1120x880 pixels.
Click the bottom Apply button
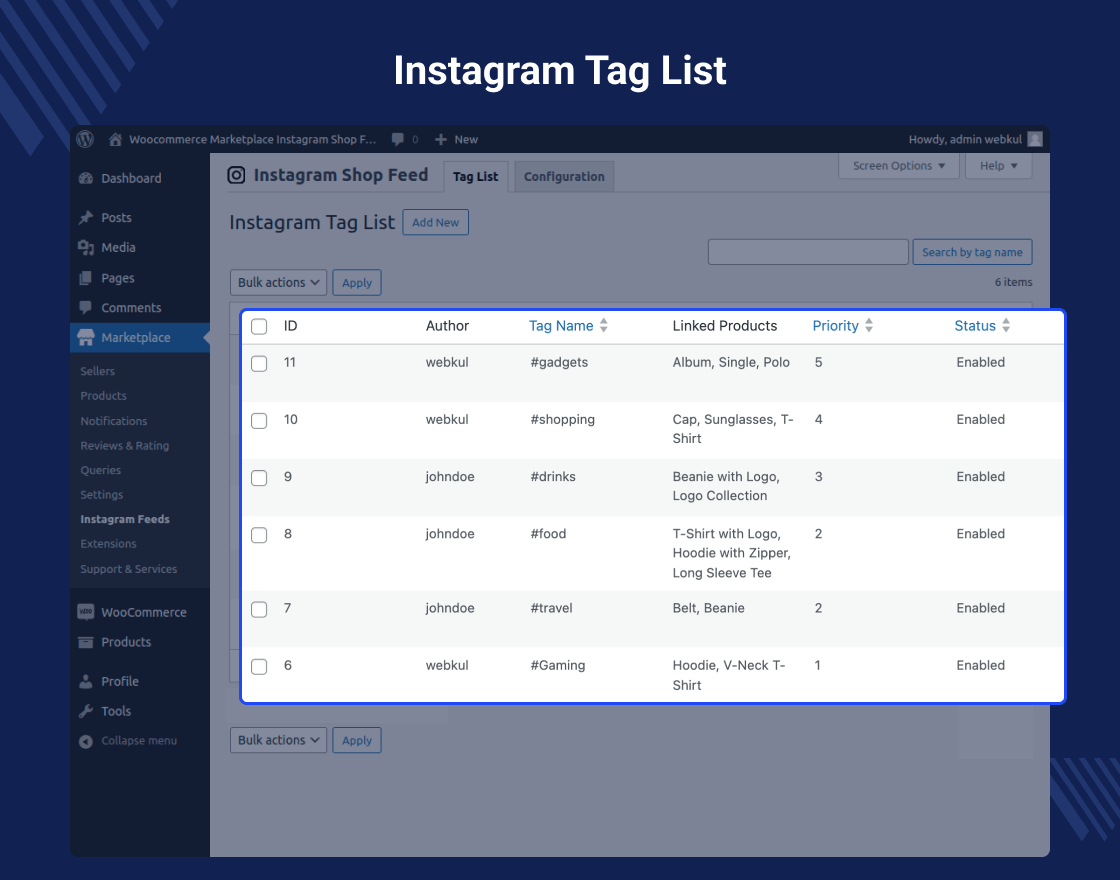pos(357,740)
